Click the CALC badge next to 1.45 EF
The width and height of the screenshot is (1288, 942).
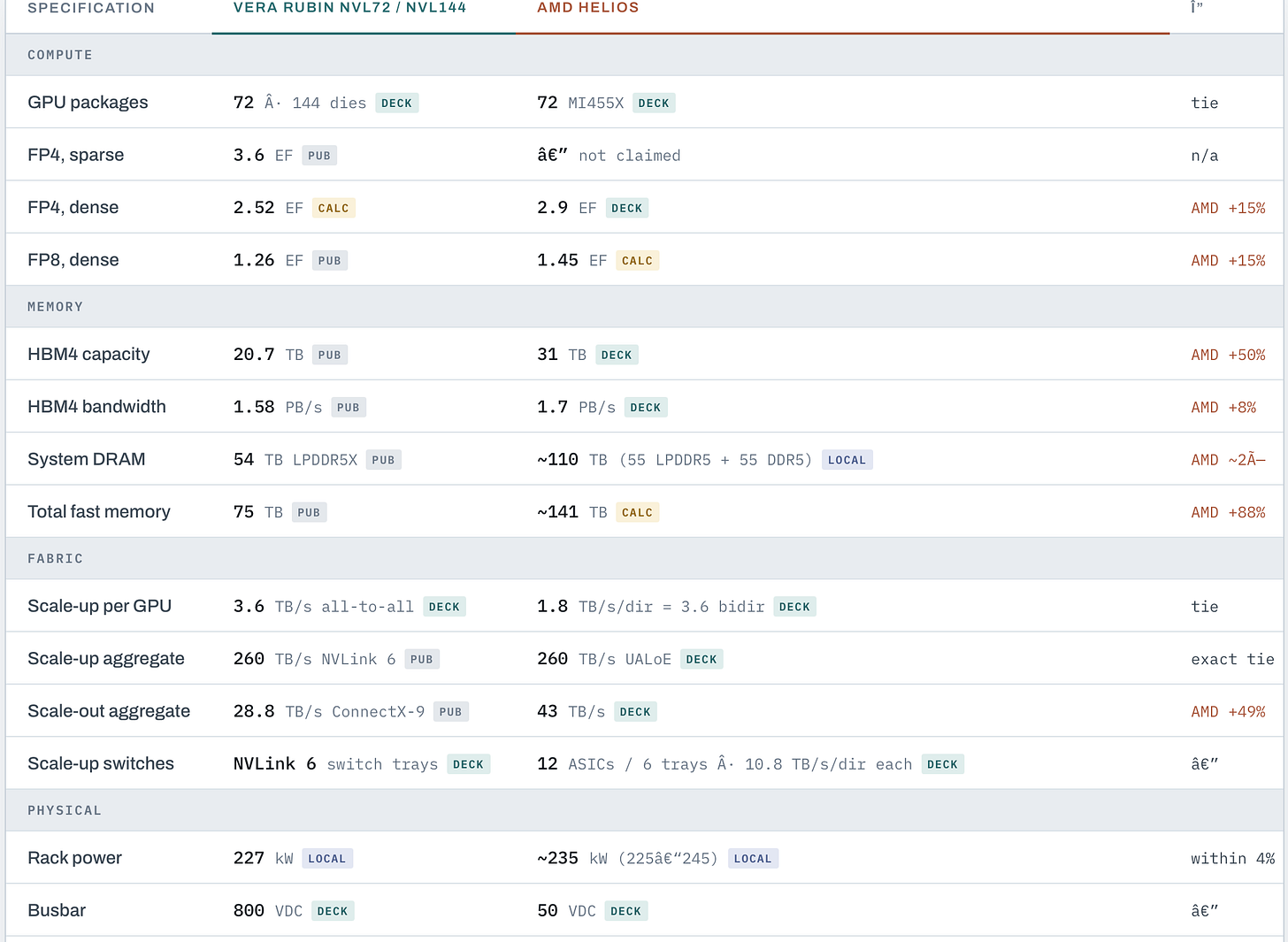pyautogui.click(x=638, y=261)
